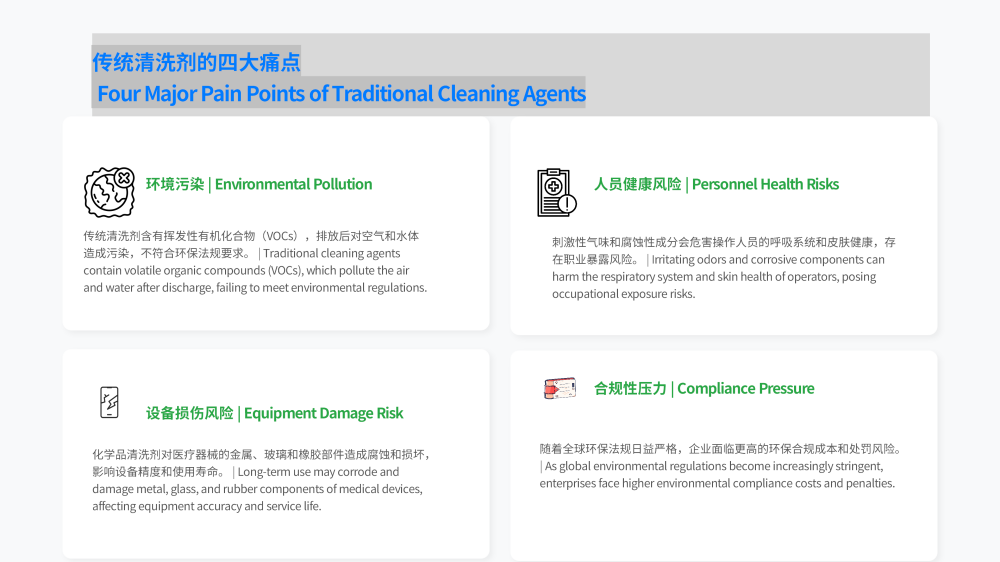Click the 'Equipment Damage Risk' heading text
The image size is (1000, 562).
323,413
